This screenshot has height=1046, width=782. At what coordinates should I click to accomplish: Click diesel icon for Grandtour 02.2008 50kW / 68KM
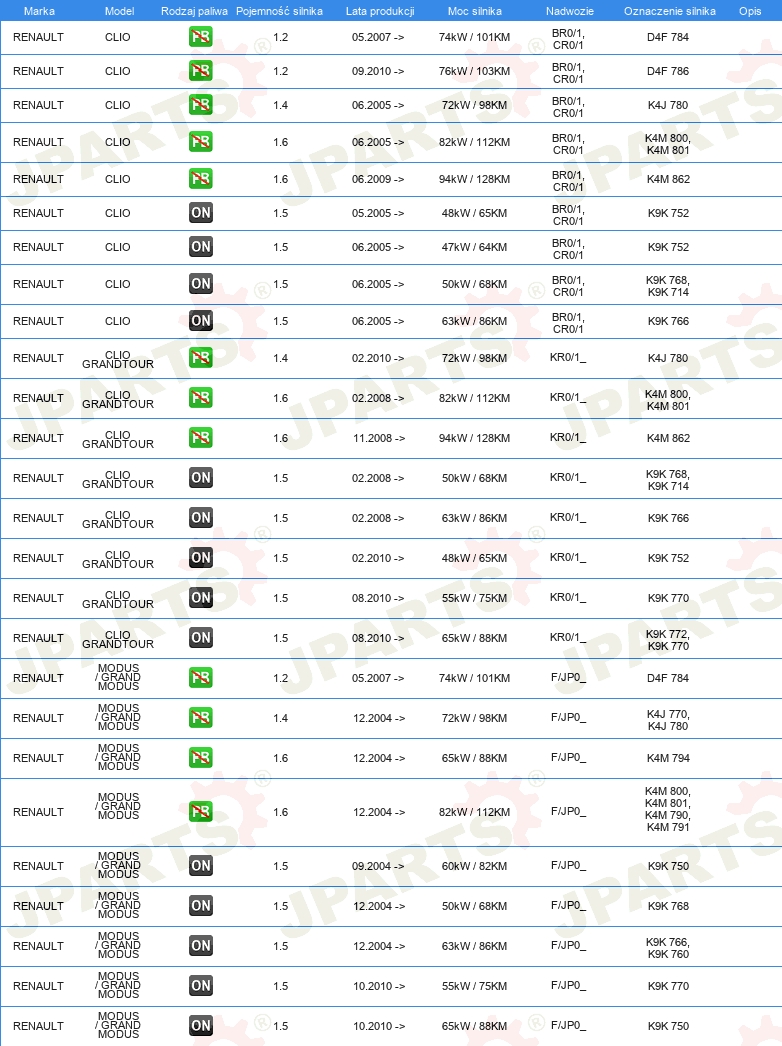coord(201,478)
